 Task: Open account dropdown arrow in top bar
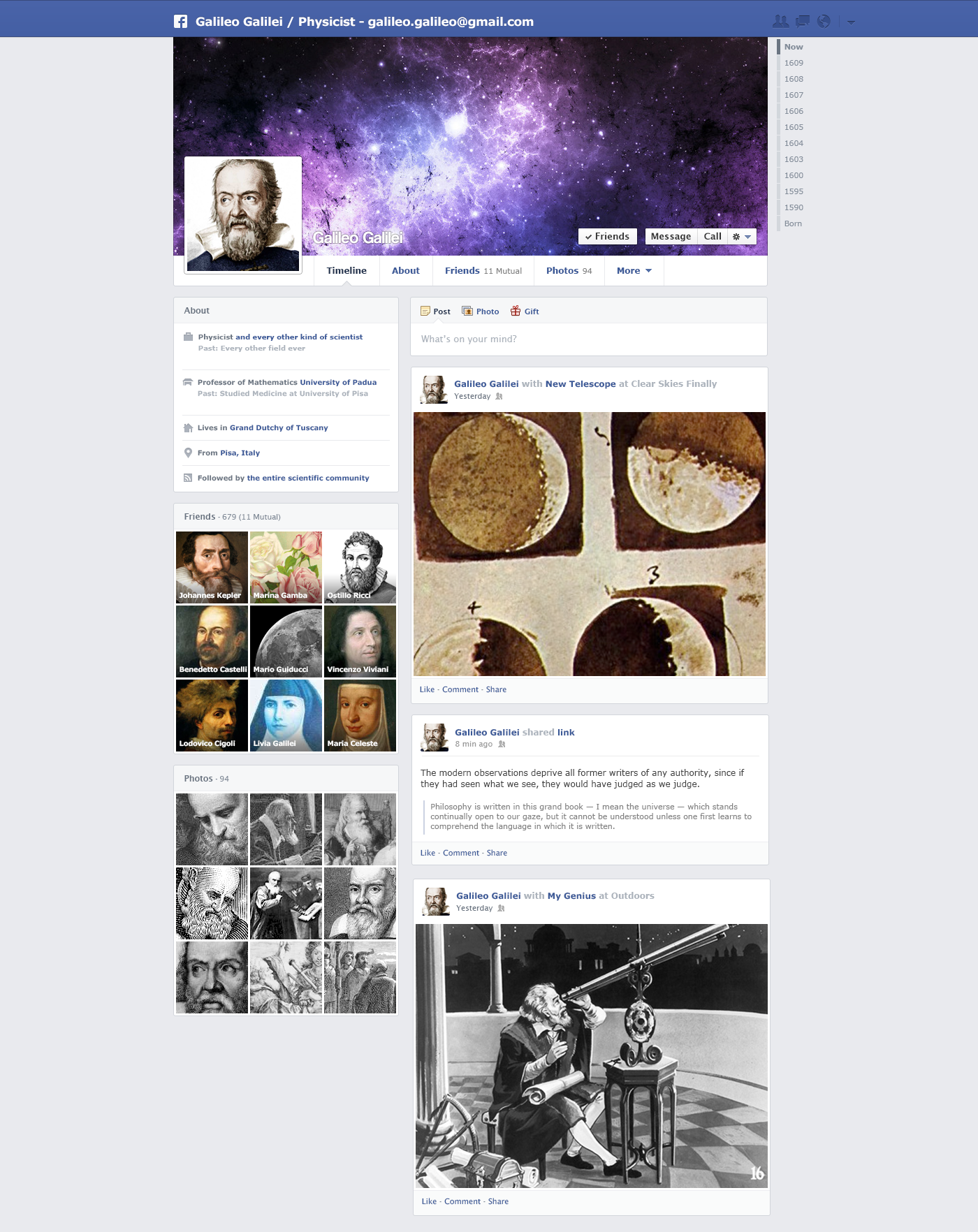click(851, 22)
